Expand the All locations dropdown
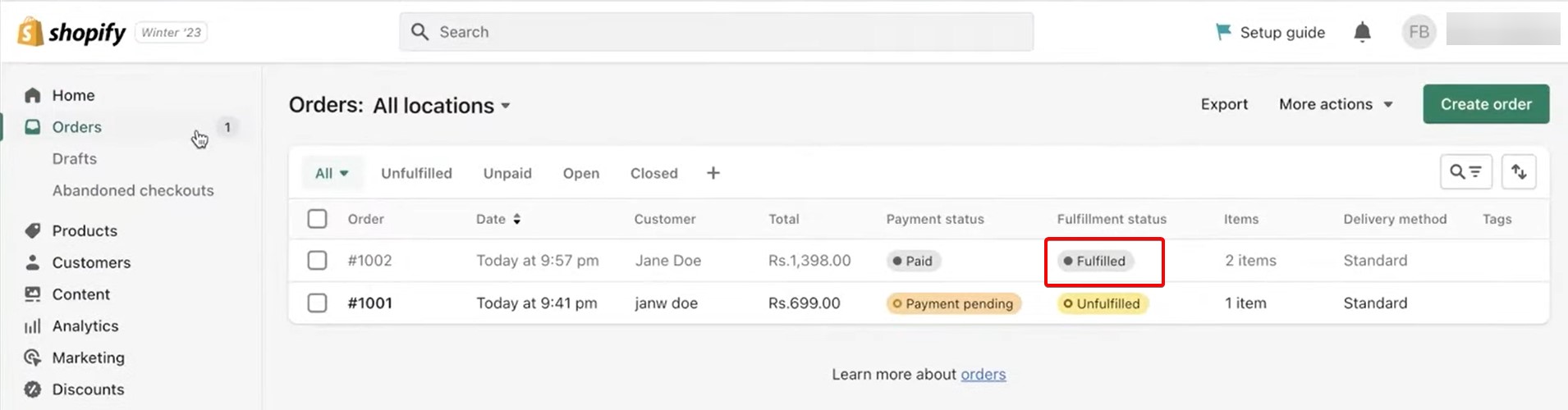 [x=442, y=106]
